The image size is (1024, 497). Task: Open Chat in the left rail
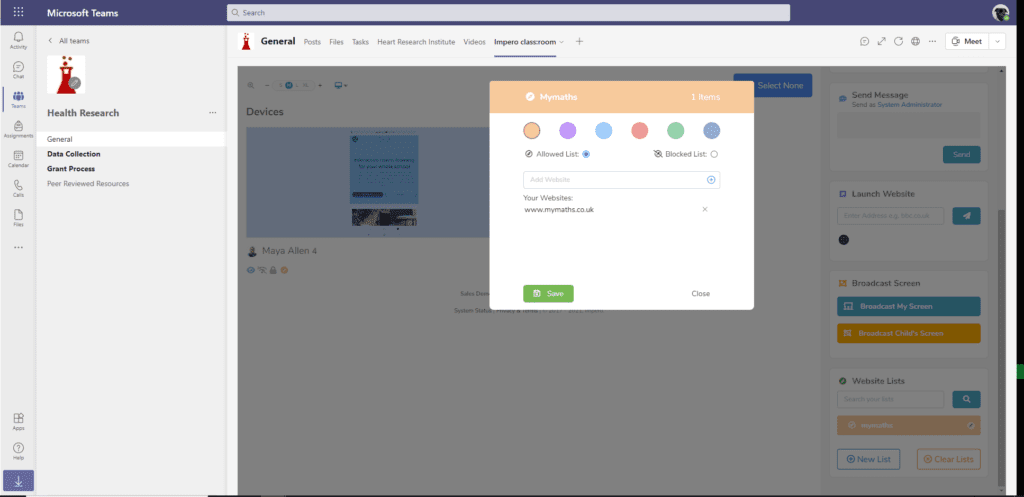click(x=18, y=70)
